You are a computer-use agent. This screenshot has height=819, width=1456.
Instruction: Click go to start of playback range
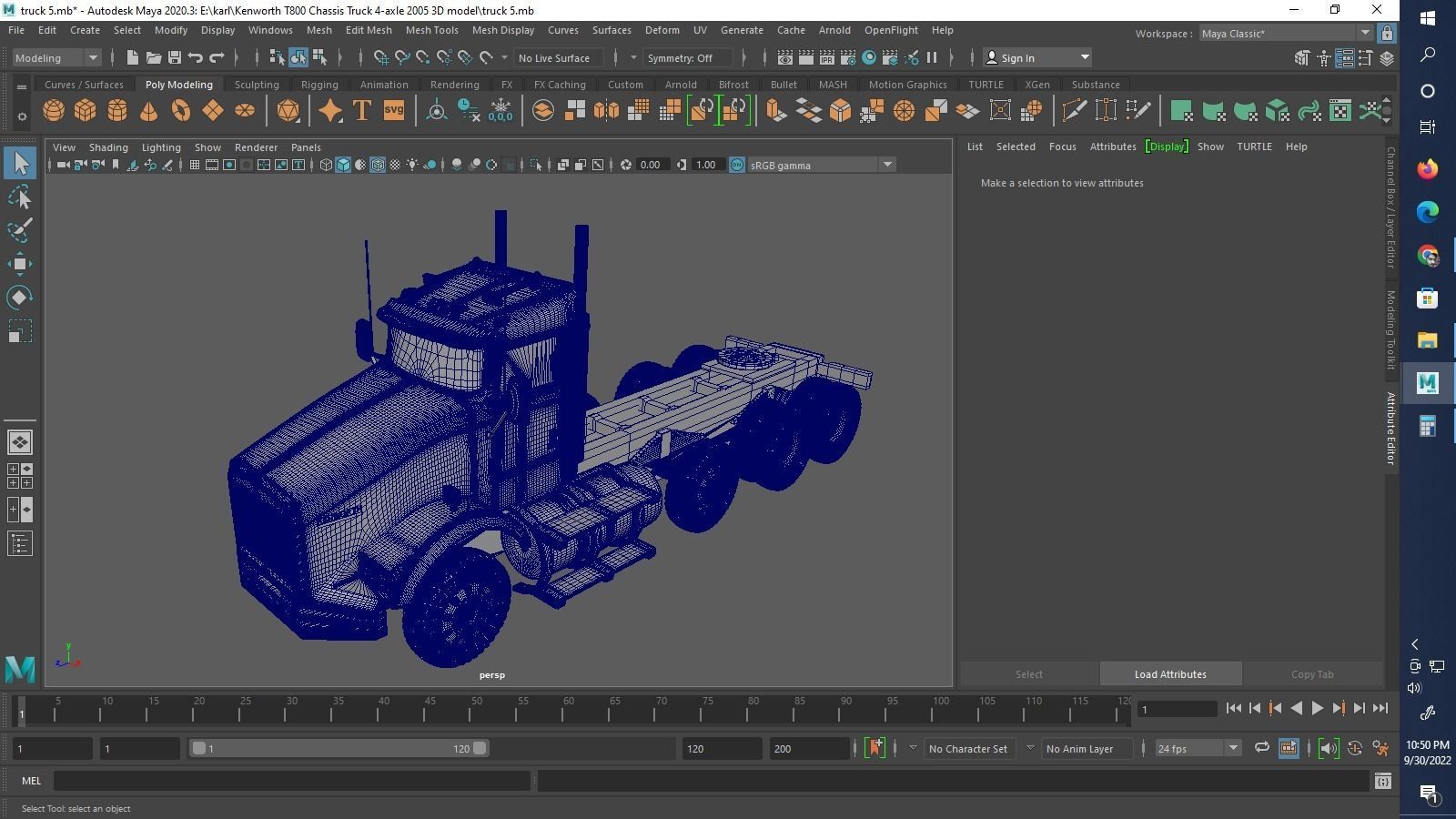point(1234,708)
